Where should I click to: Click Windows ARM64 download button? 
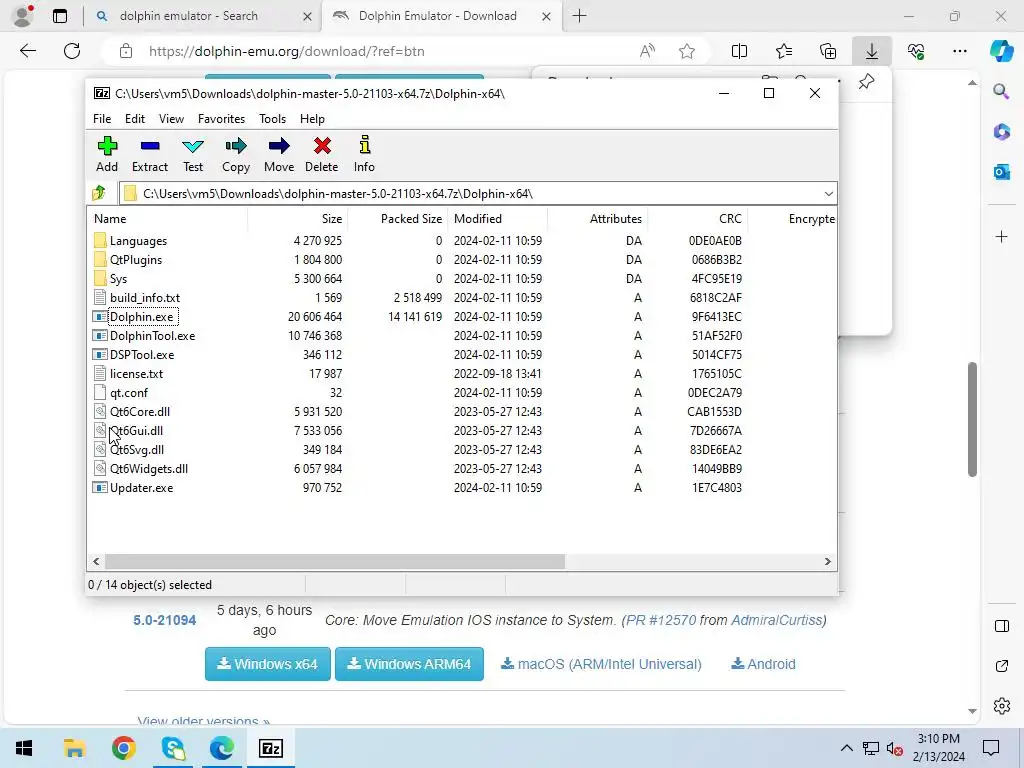click(409, 664)
